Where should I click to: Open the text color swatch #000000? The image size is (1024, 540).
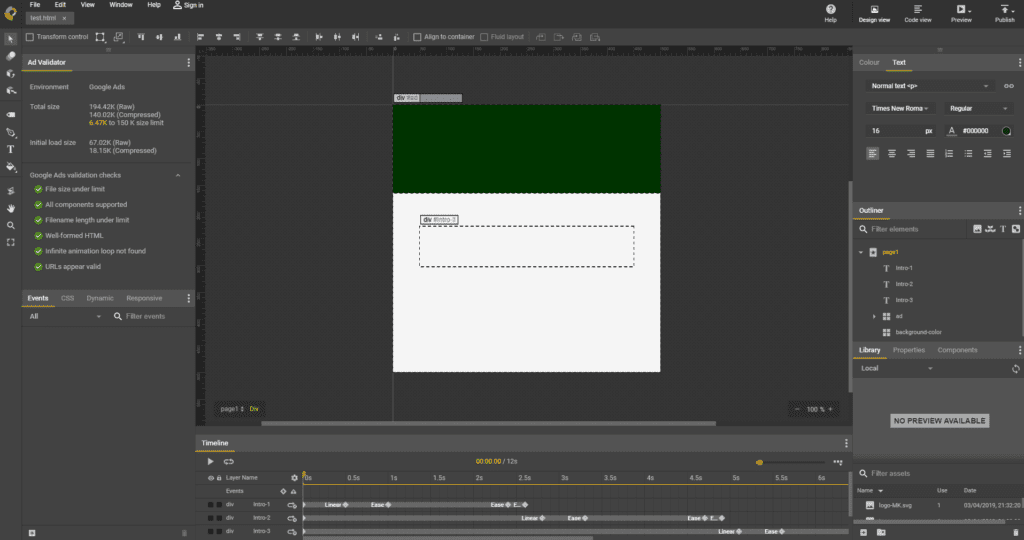point(1006,131)
